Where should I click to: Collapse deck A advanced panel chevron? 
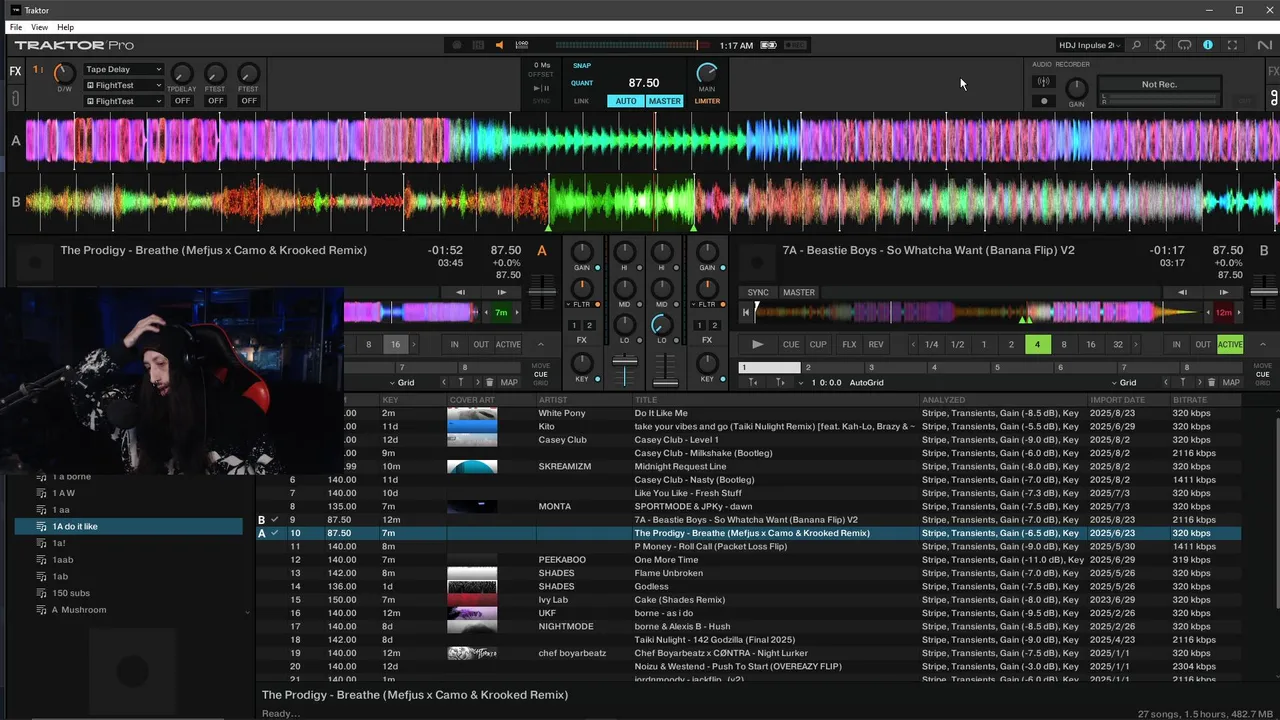point(541,344)
